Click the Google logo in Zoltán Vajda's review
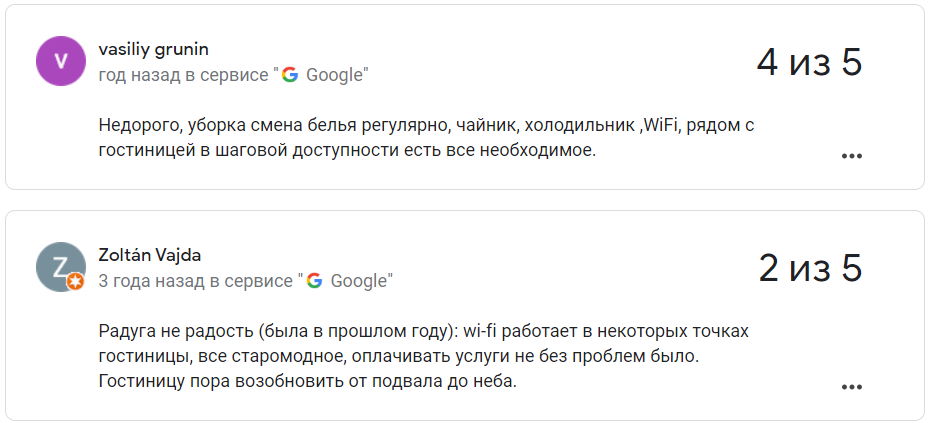 click(x=315, y=281)
